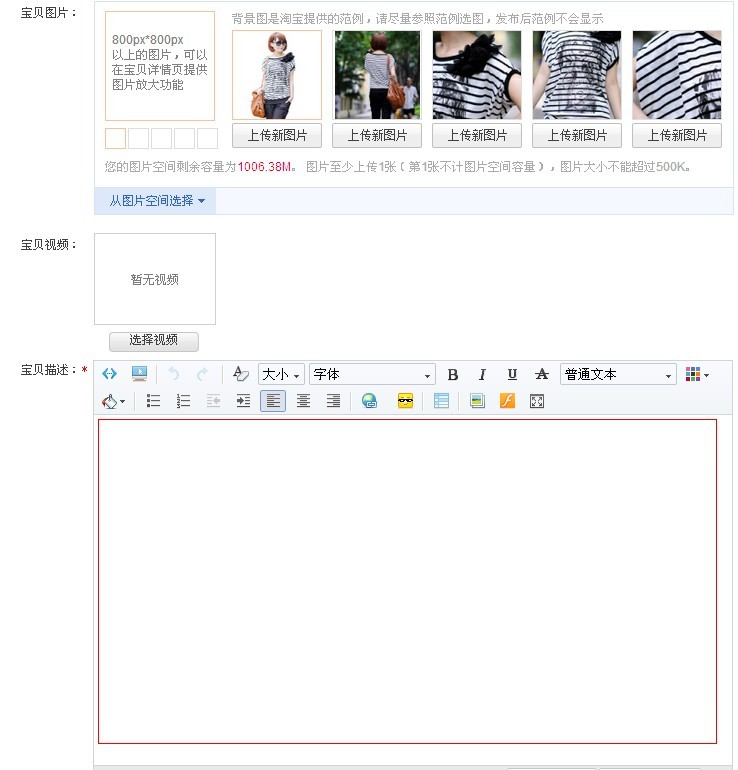This screenshot has width=738, height=770.
Task: Click 上传新图片 under the full-body model photo
Action: click(277, 136)
